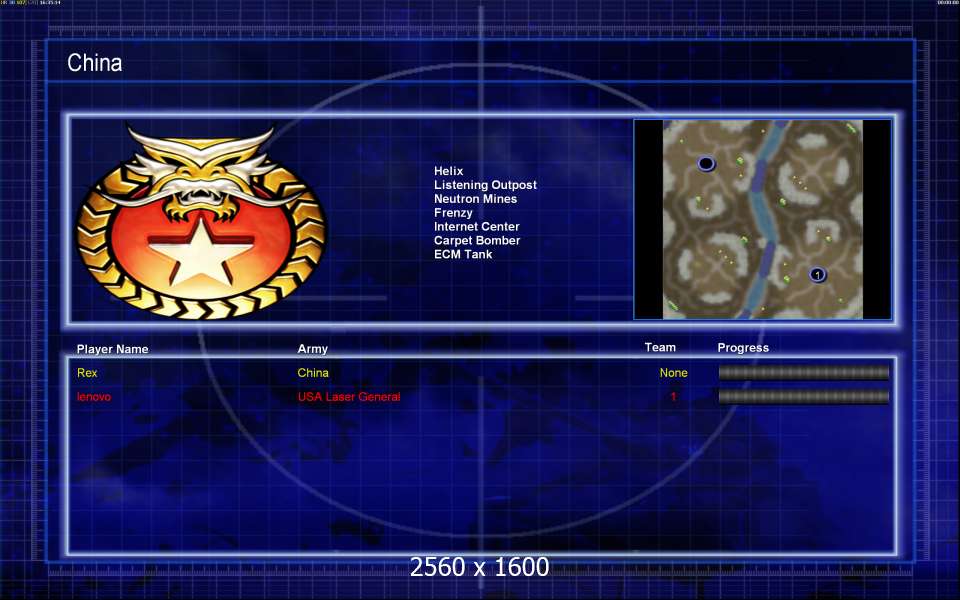Click the 'Team' column header
The image size is (960, 600).
point(660,347)
